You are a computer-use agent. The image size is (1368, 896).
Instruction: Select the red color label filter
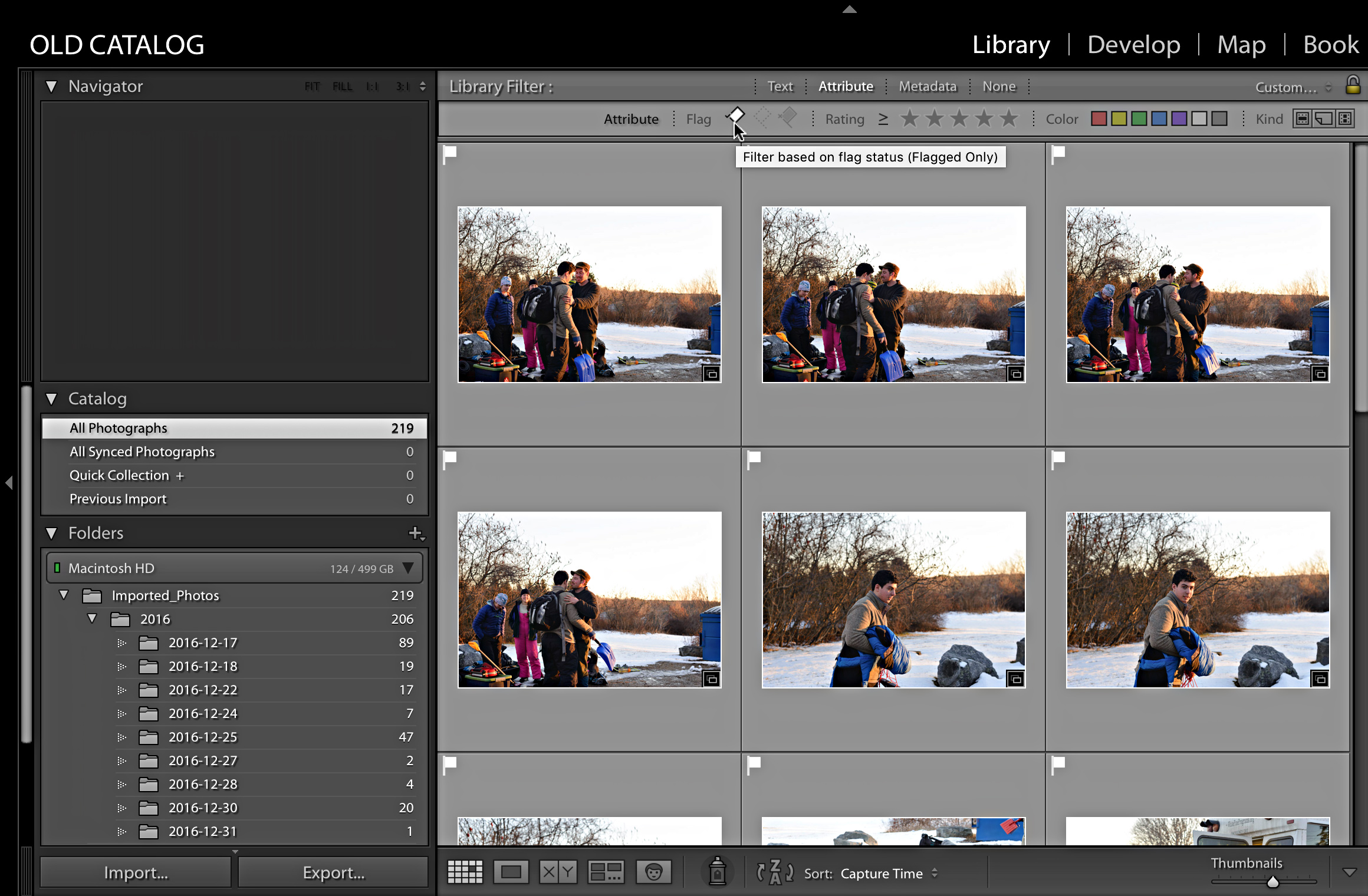pos(1099,118)
